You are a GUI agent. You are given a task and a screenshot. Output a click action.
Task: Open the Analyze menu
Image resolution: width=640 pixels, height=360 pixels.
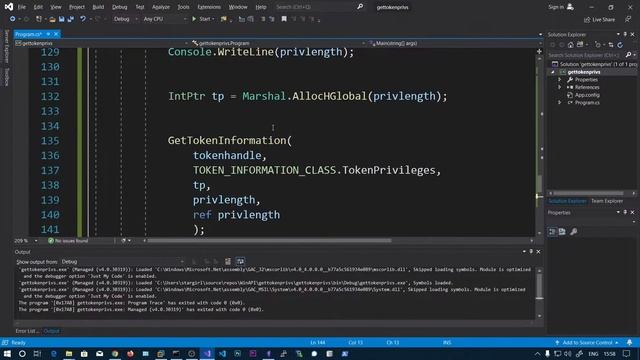(x=161, y=7)
